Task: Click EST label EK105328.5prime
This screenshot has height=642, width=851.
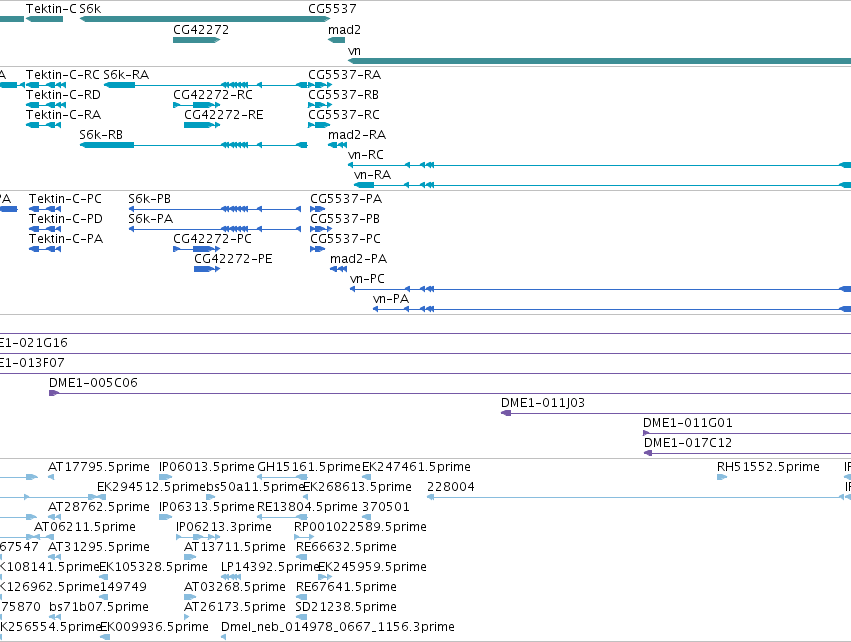Action: click(x=154, y=568)
